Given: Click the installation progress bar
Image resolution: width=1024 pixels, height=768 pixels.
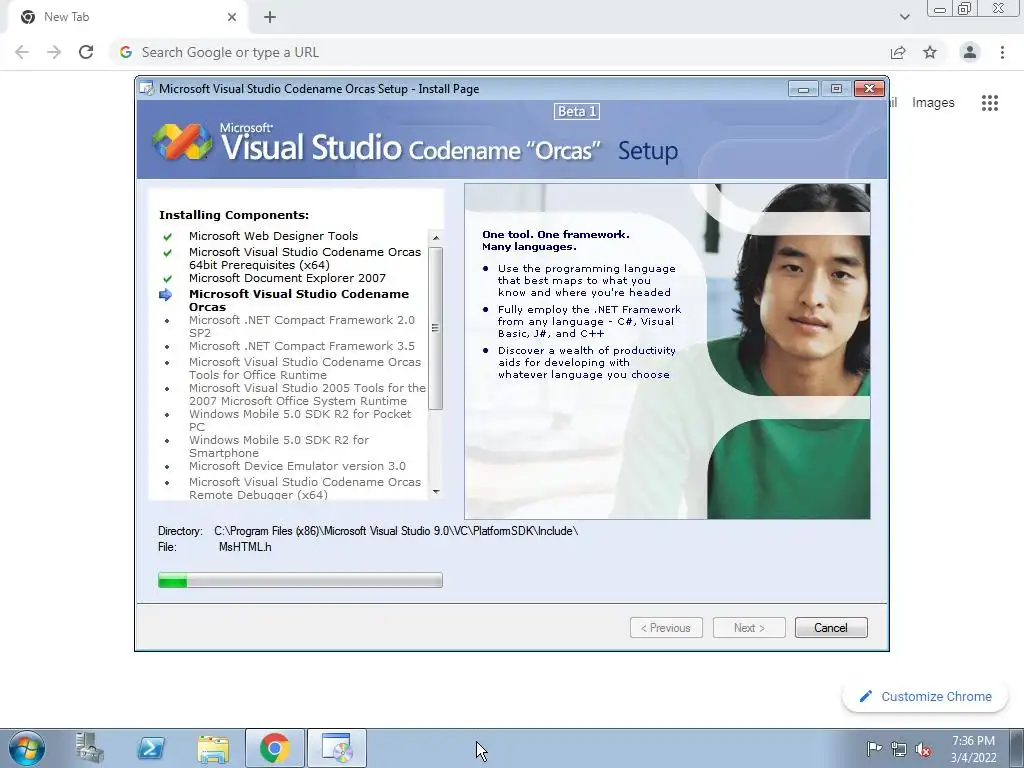Looking at the screenshot, I should (300, 580).
